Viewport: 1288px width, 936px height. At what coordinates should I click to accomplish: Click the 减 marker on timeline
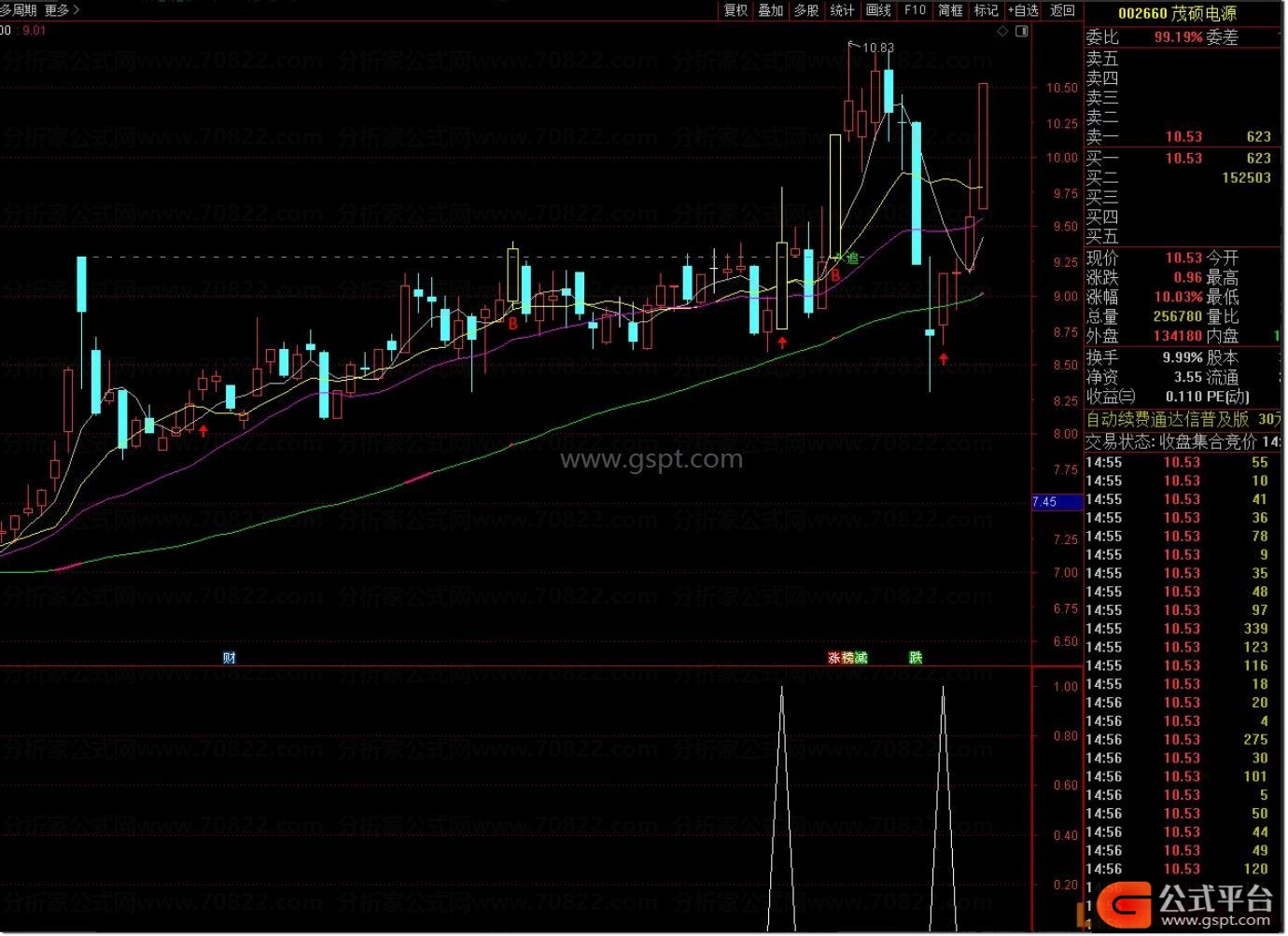point(861,657)
